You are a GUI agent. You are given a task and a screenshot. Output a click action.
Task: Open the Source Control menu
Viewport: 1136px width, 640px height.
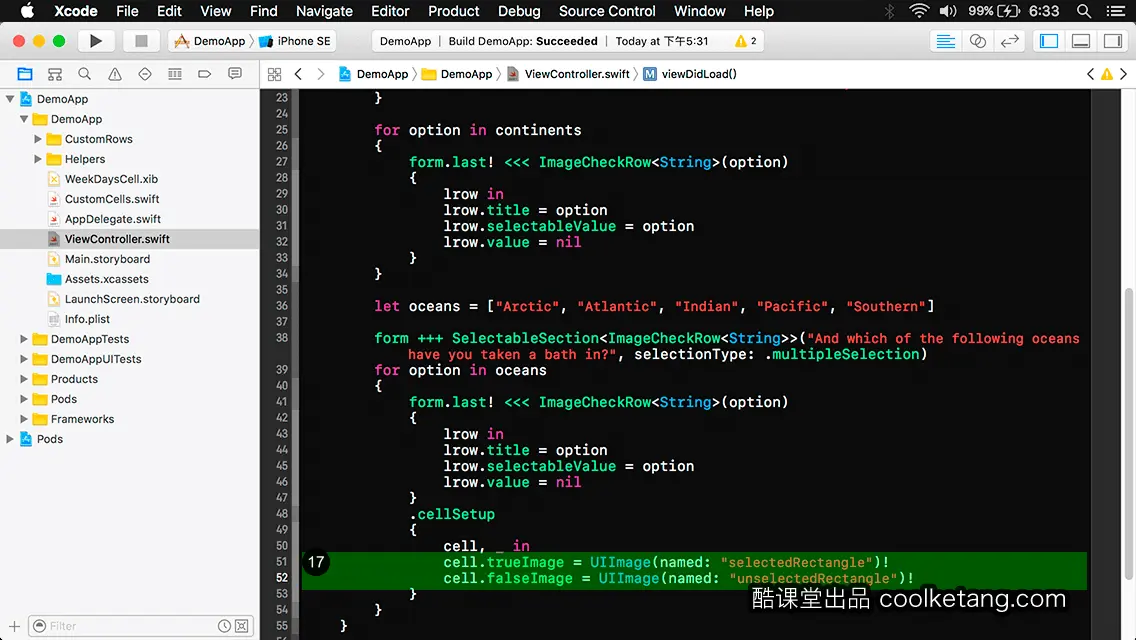pos(607,11)
